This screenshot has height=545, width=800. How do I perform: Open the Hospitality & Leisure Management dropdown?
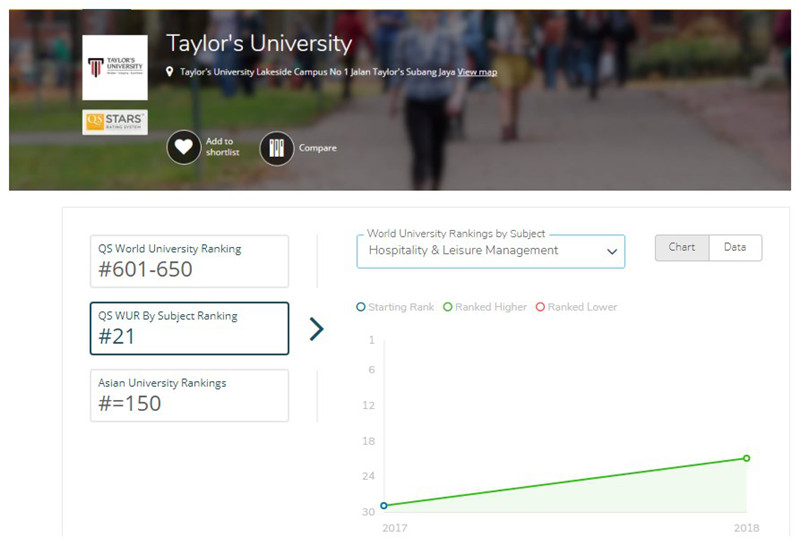pos(491,251)
